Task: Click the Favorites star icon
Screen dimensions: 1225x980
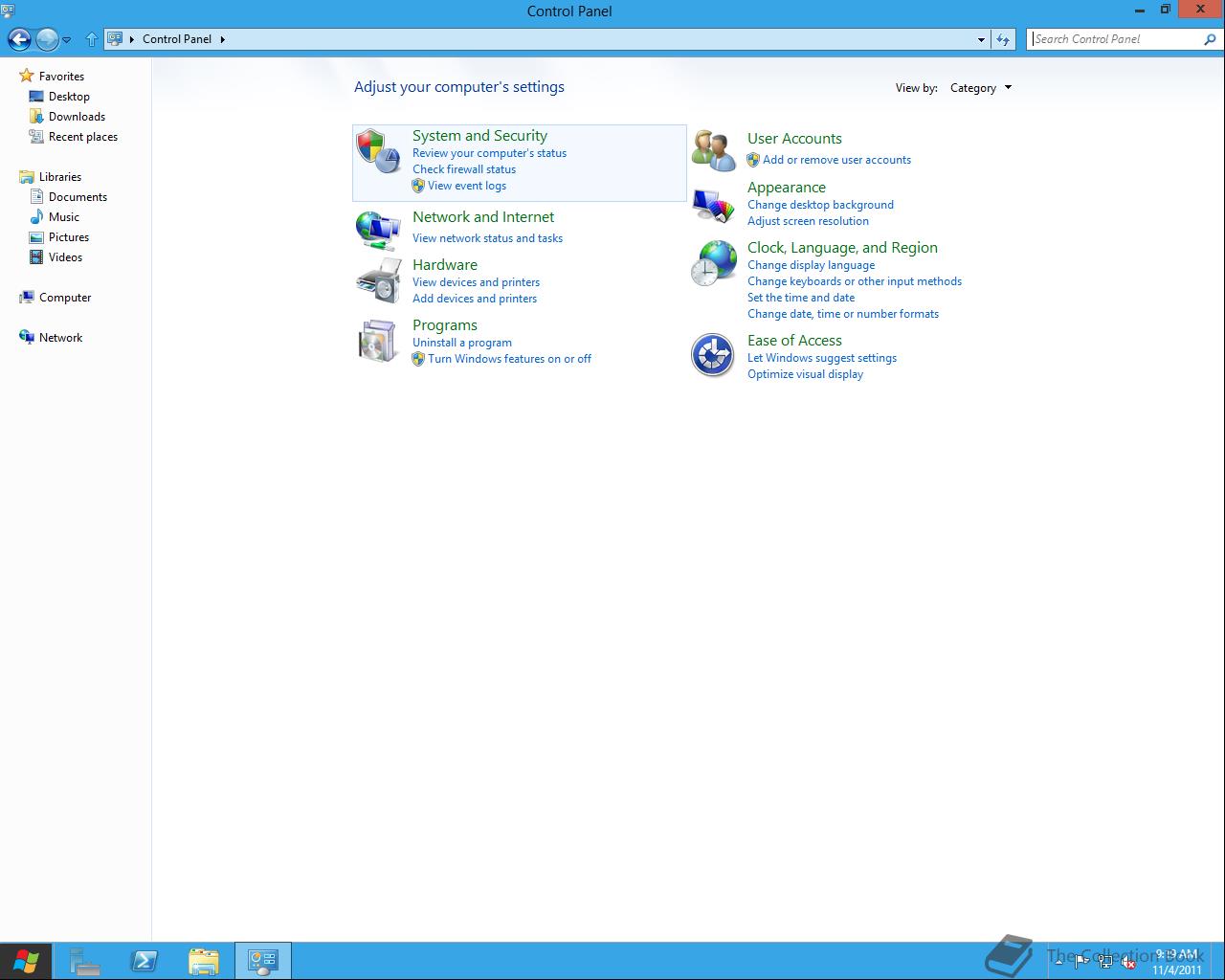Action: click(x=27, y=76)
